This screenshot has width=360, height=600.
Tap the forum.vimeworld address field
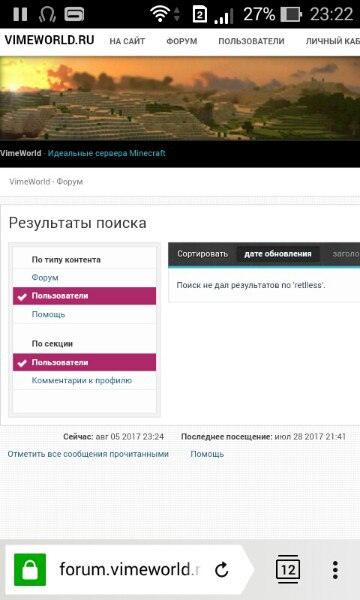(x=129, y=569)
